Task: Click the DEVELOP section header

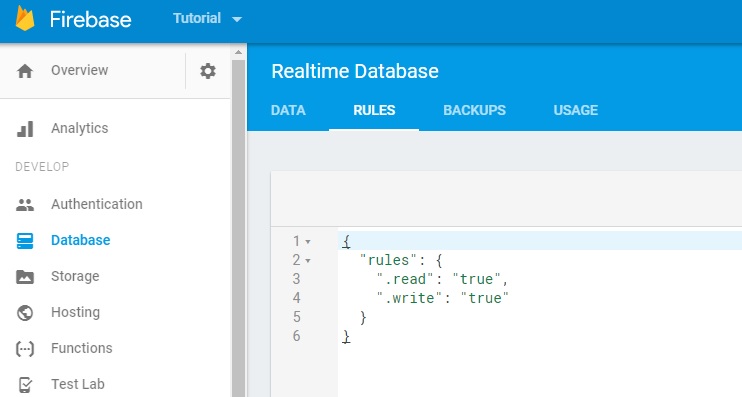Action: click(42, 167)
